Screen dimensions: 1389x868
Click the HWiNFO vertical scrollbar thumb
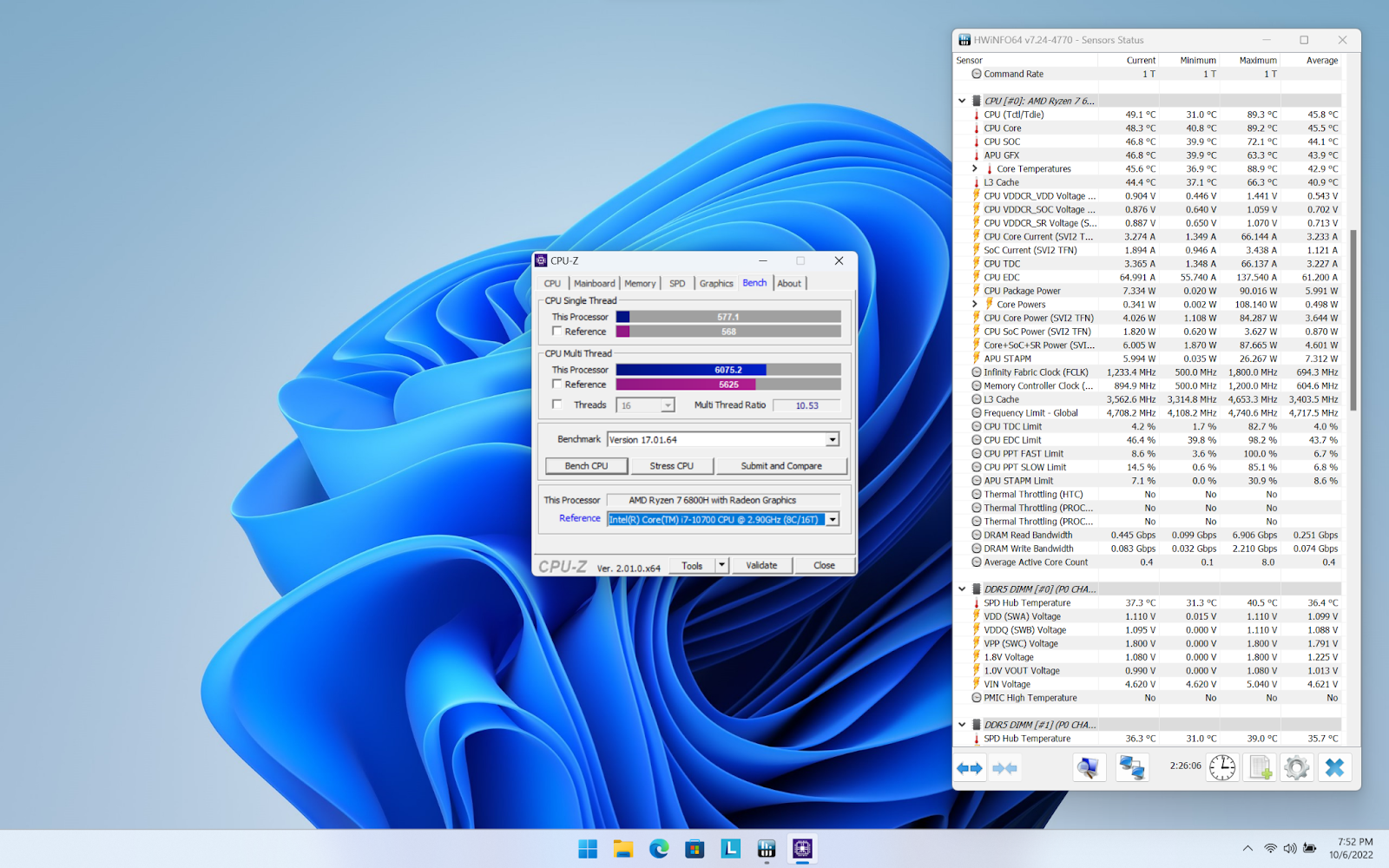click(1353, 319)
